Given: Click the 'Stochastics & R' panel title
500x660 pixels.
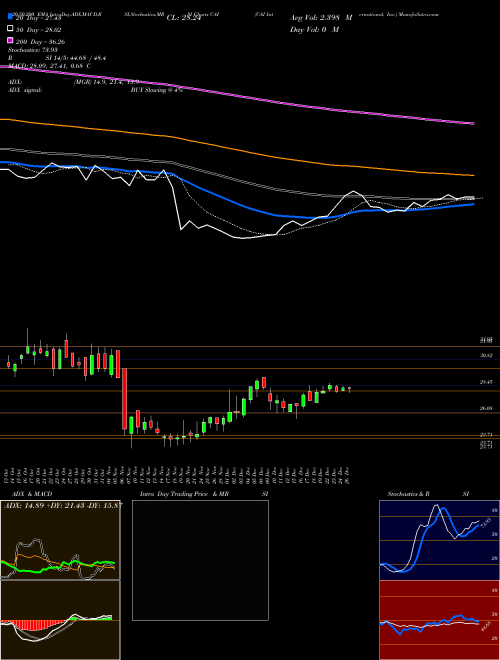Looking at the screenshot, I should tap(409, 494).
